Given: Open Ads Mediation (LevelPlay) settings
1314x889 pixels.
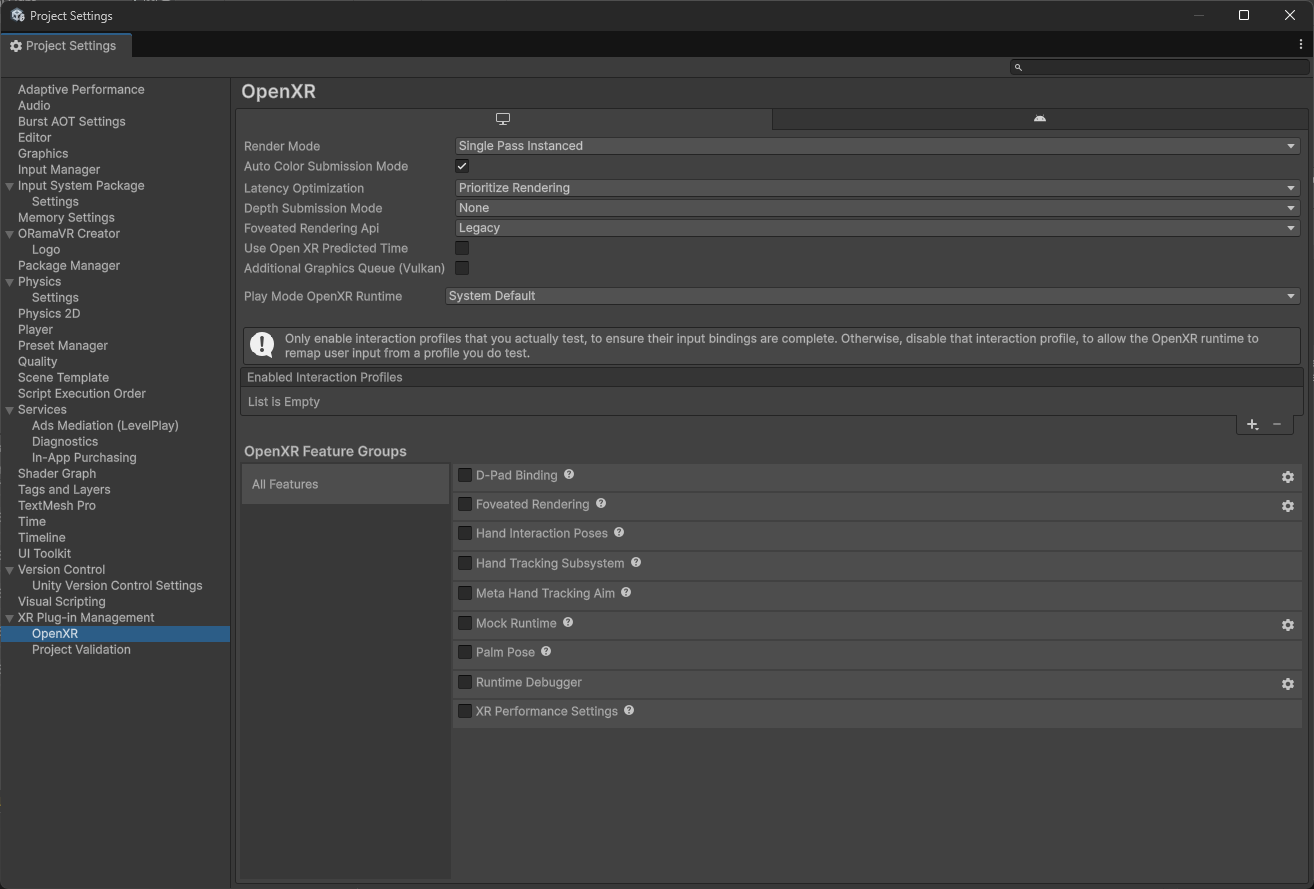Looking at the screenshot, I should pyautogui.click(x=105, y=426).
